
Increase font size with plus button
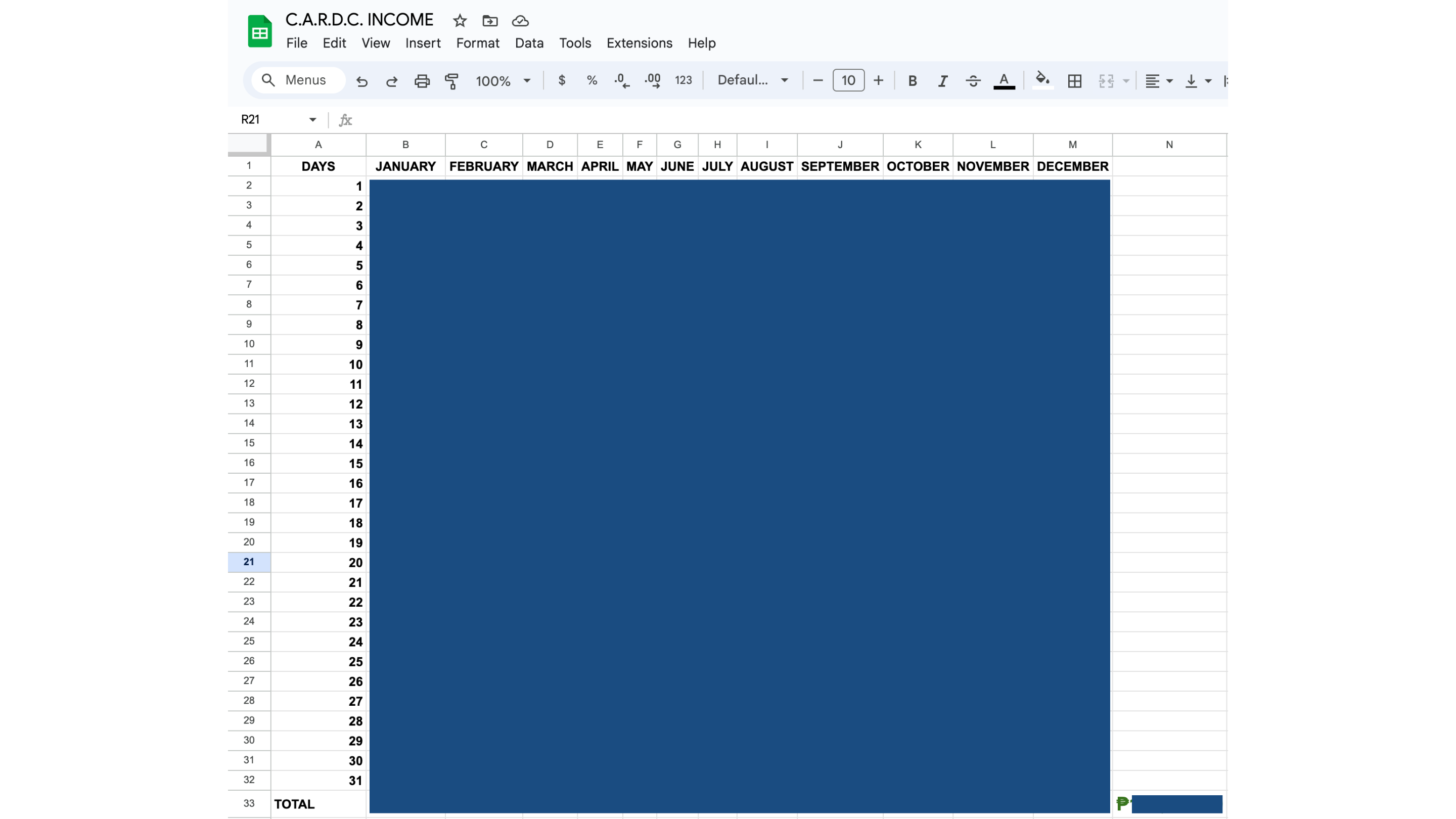[878, 80]
